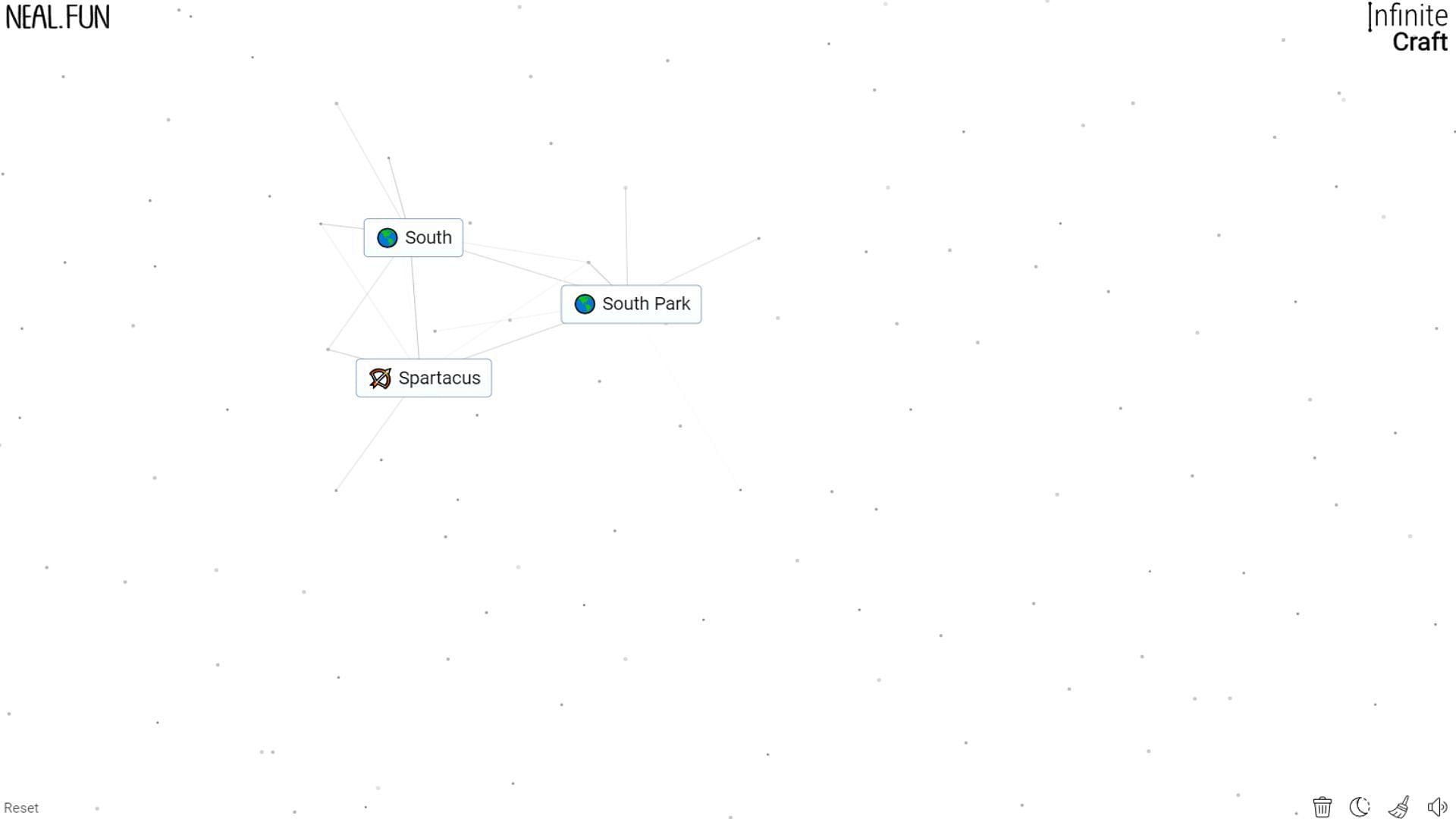This screenshot has width=1456, height=819.
Task: Expand the South element connections
Action: tap(413, 237)
